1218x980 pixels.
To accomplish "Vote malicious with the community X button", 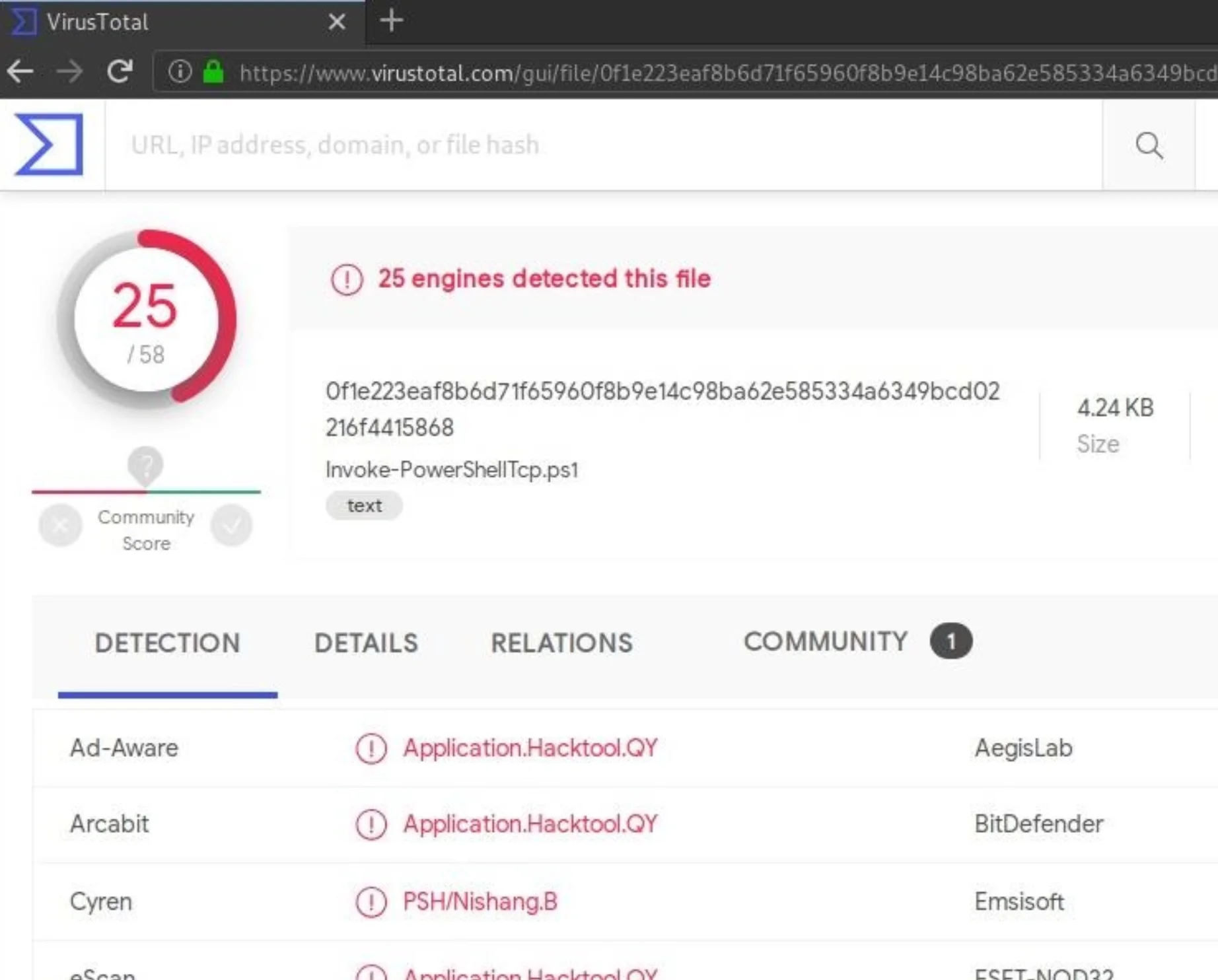I will coord(60,525).
